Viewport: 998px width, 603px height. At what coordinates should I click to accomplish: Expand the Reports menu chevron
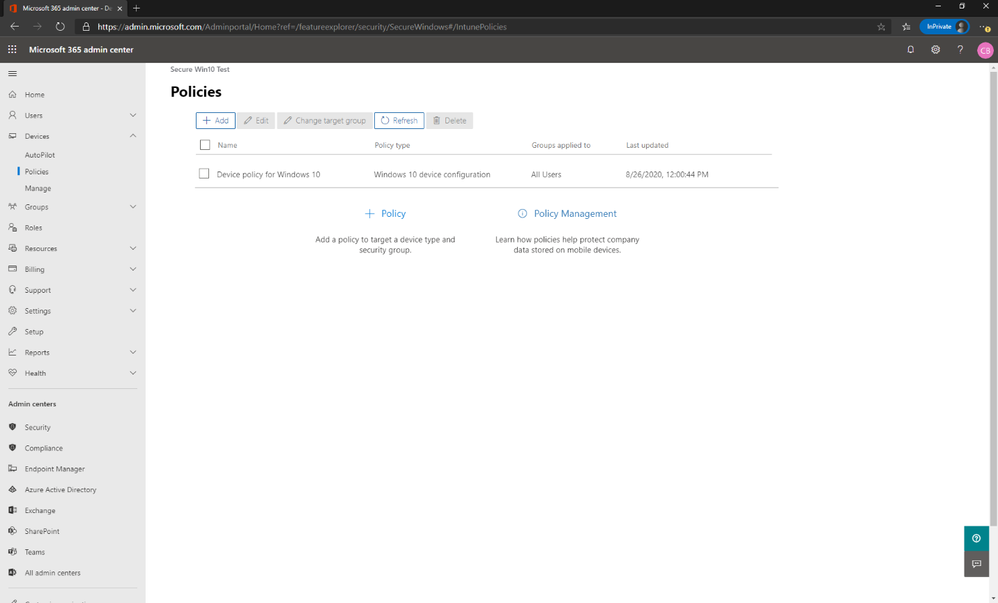133,352
